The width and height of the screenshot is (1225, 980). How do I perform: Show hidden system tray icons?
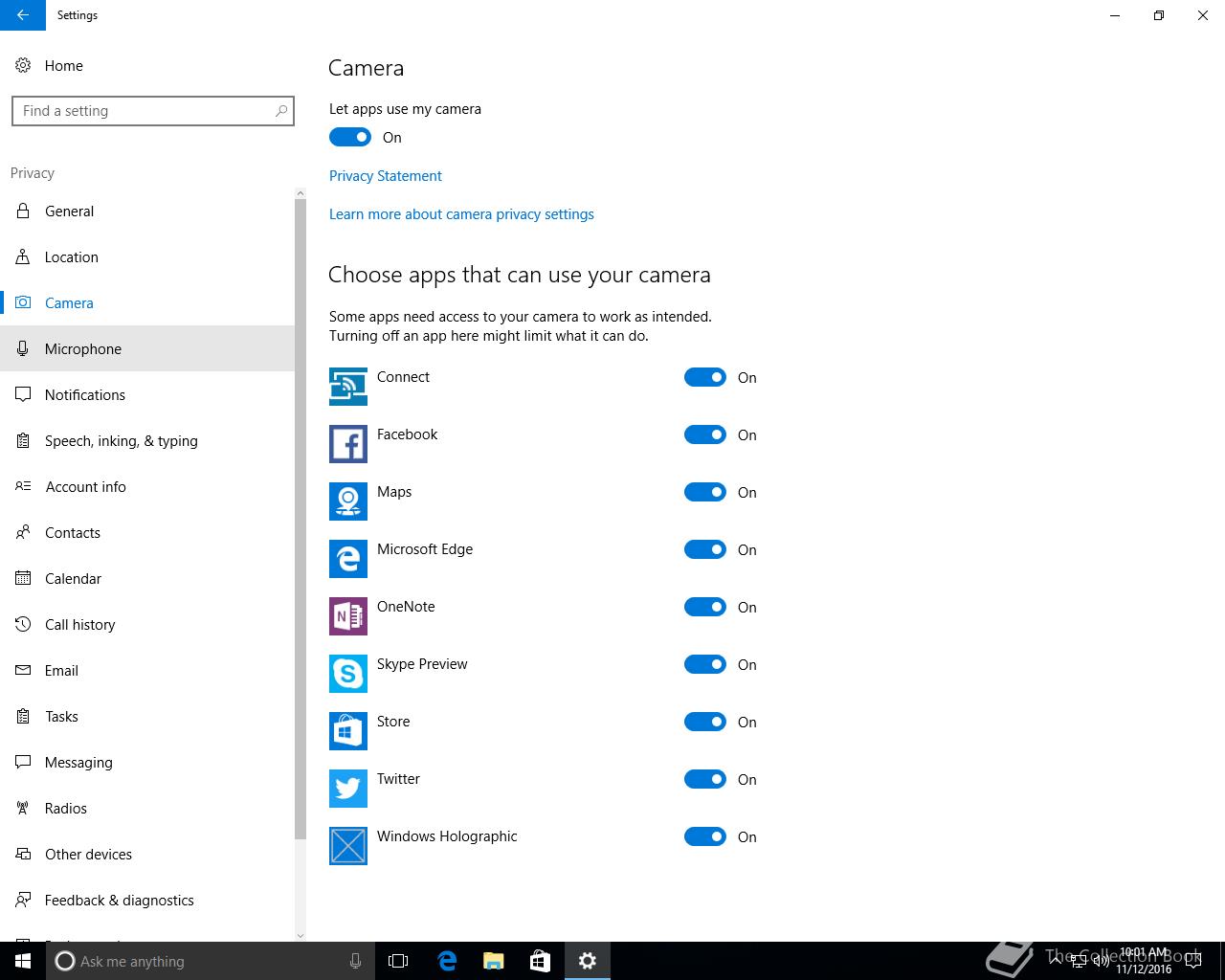1056,961
